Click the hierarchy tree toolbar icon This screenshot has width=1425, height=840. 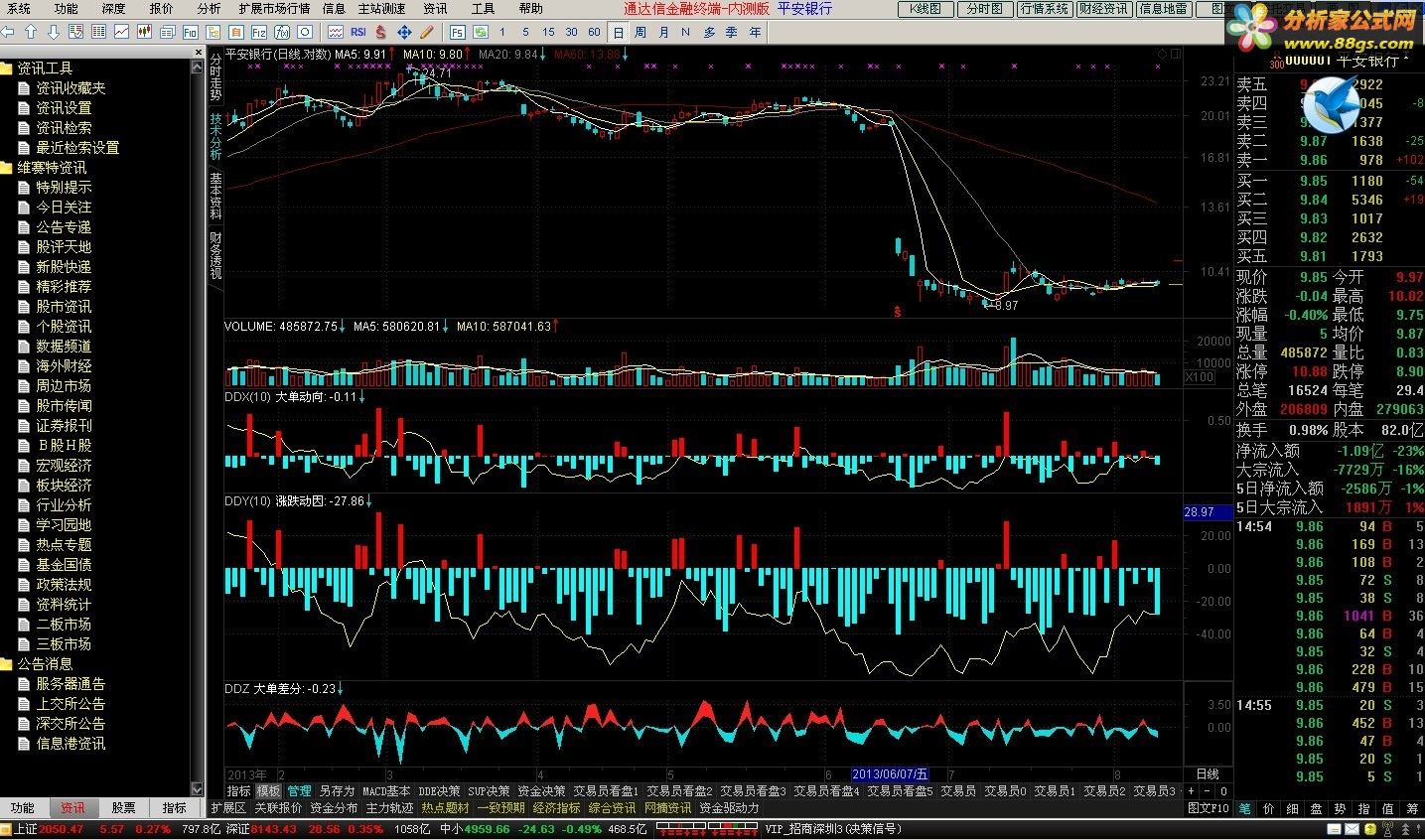(214, 32)
